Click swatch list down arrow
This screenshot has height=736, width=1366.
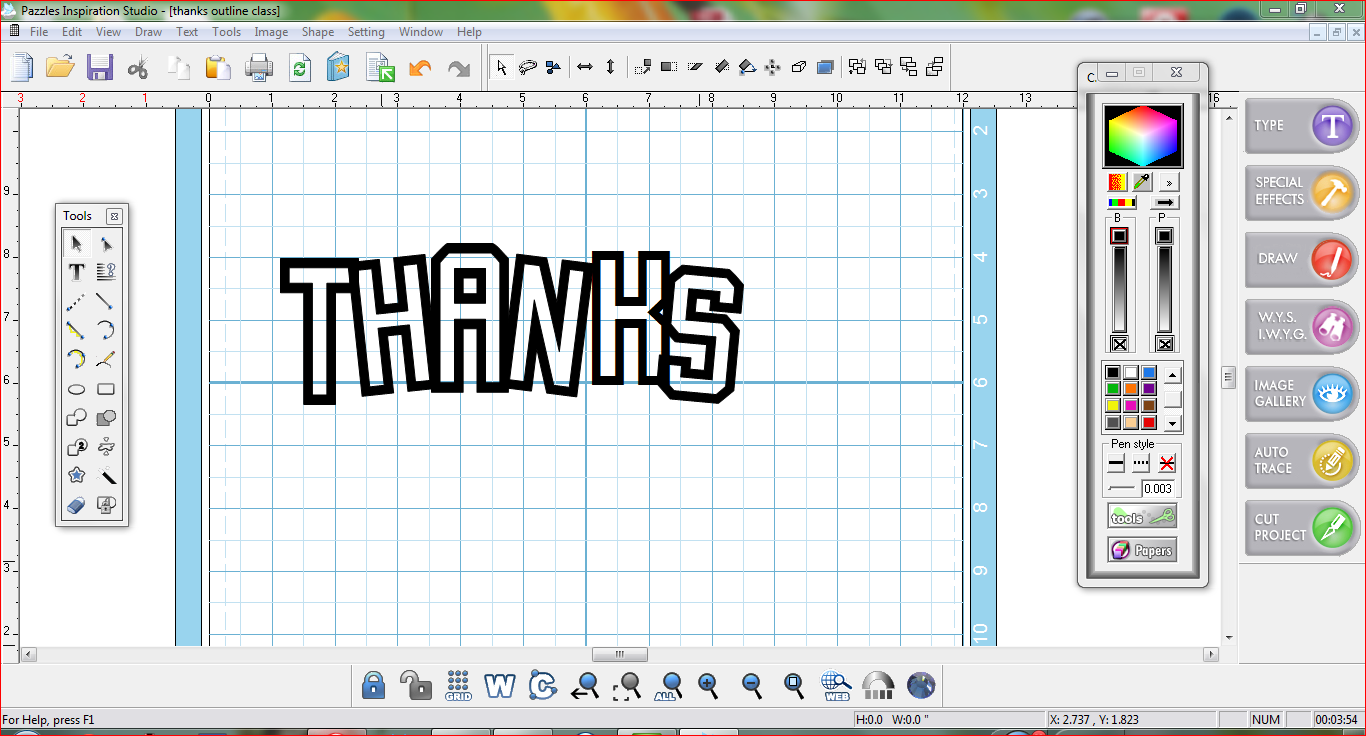[1173, 423]
